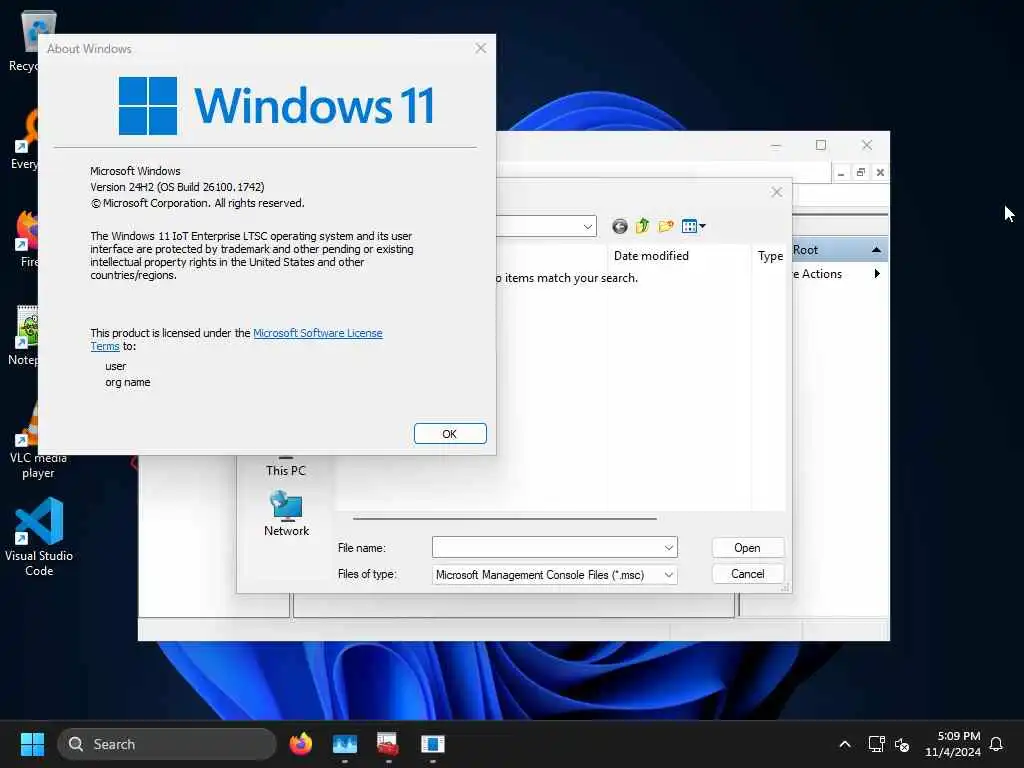The image size is (1024, 768).
Task: Maximize the management console window
Action: pyautogui.click(x=821, y=145)
